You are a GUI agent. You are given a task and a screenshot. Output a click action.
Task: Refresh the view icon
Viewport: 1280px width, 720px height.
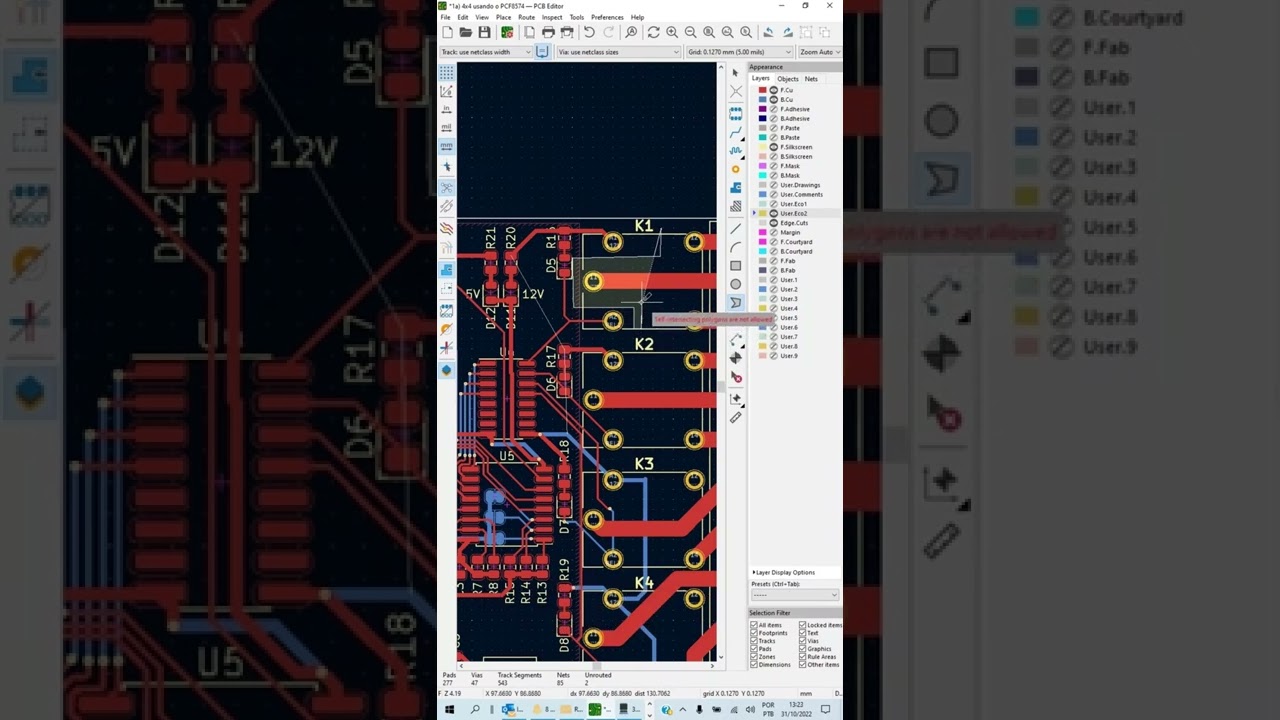(x=653, y=33)
